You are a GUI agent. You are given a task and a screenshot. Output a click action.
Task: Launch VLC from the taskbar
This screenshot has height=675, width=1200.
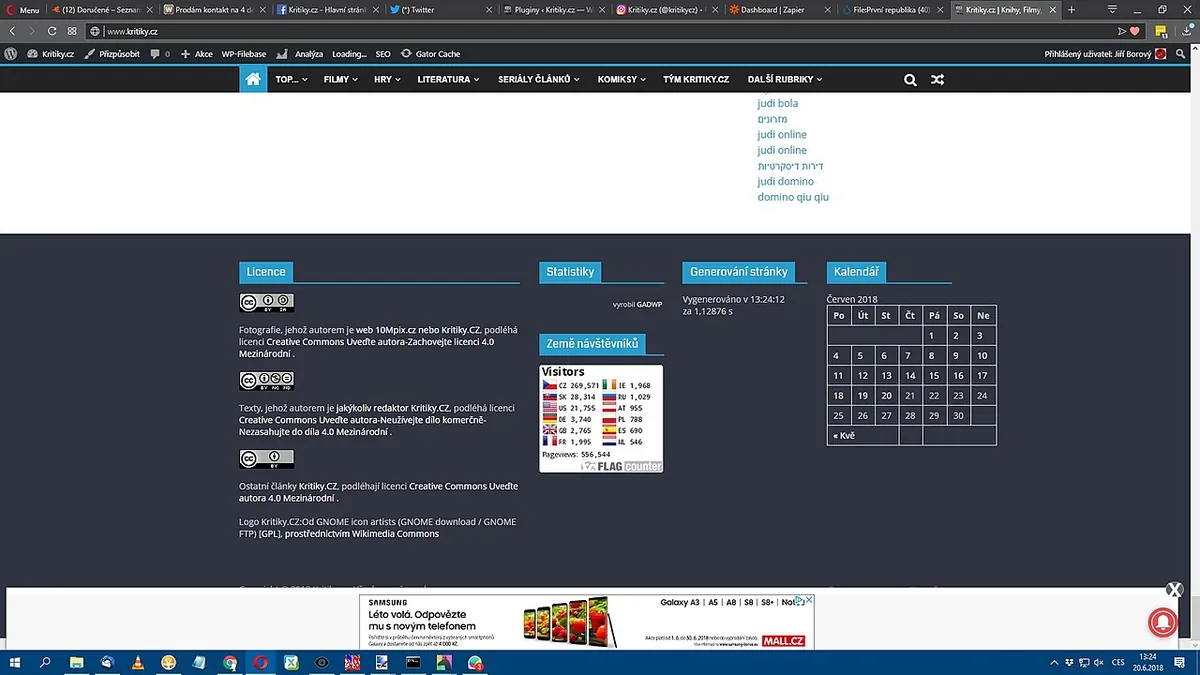click(137, 662)
